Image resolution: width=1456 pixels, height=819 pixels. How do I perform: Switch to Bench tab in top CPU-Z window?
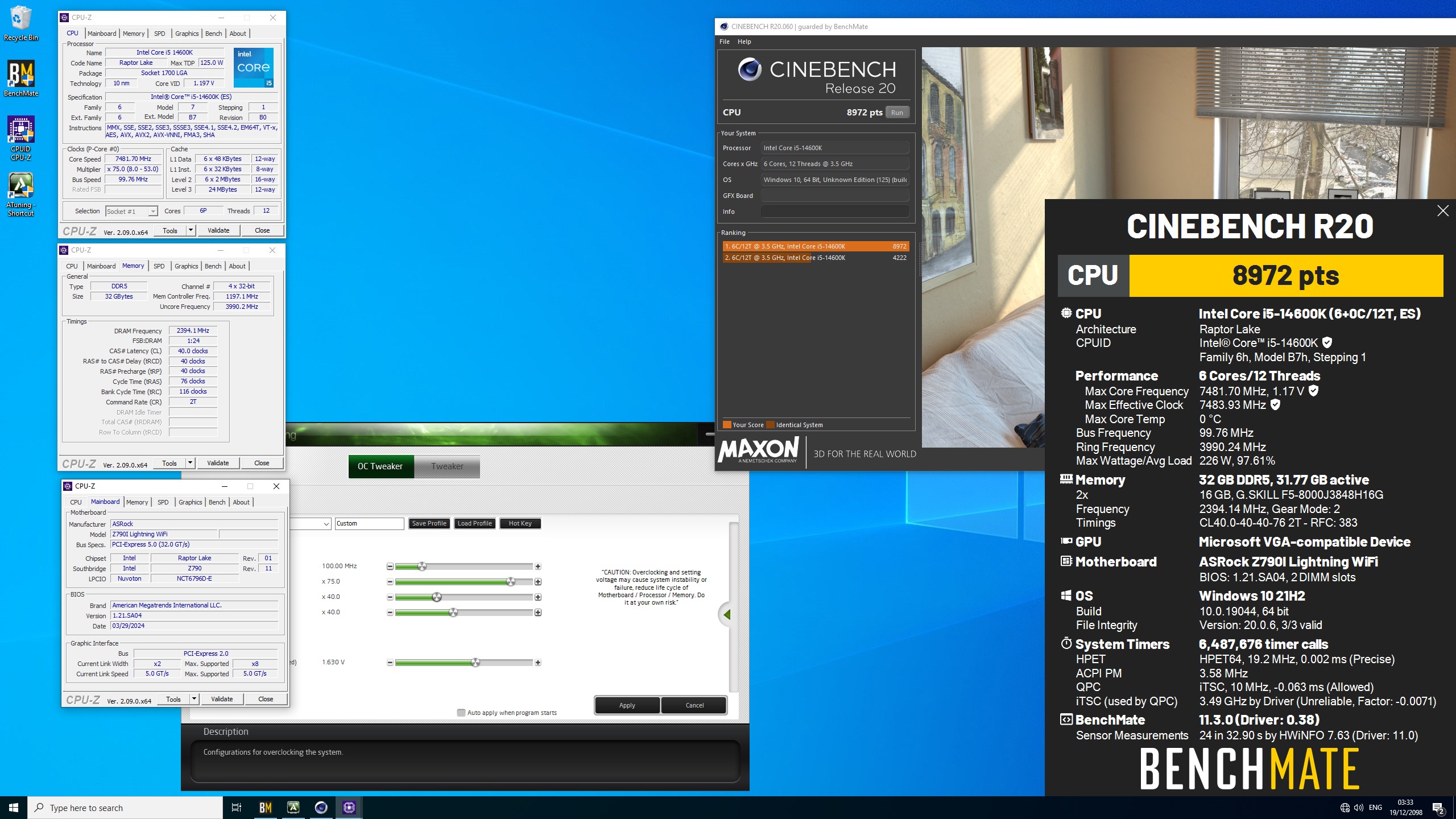coord(214,34)
